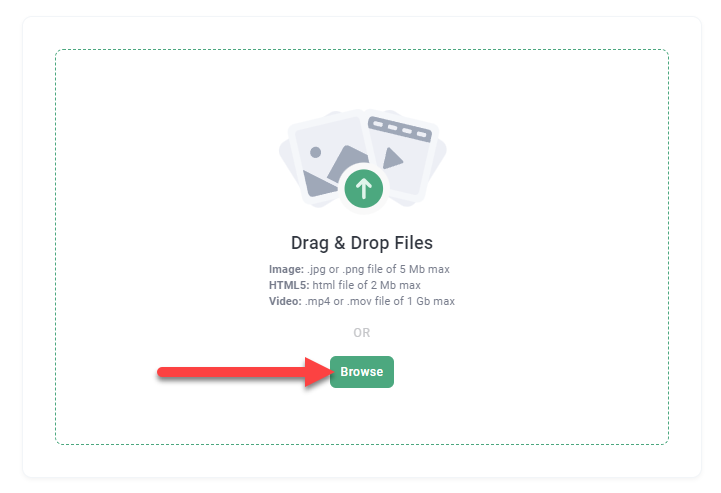Click the bold Video: label
The width and height of the screenshot is (721, 493).
[x=285, y=301]
